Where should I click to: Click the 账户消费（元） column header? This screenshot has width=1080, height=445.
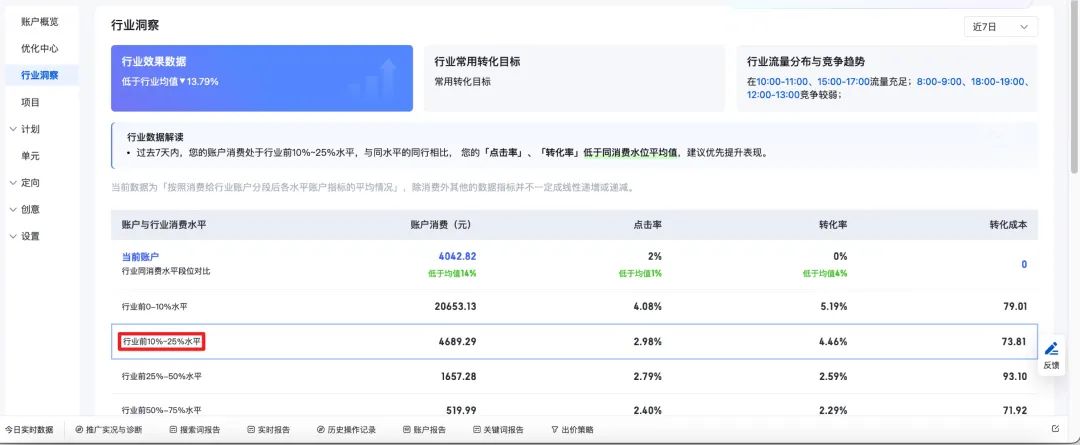[x=441, y=225]
